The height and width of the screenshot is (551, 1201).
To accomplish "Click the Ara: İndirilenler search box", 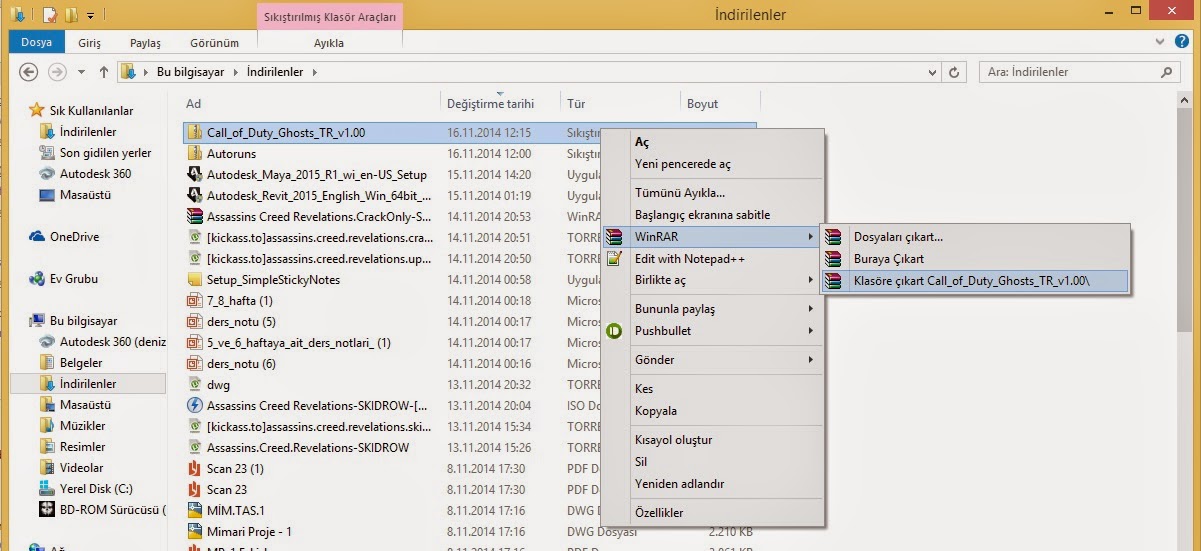I will pyautogui.click(x=1078, y=72).
